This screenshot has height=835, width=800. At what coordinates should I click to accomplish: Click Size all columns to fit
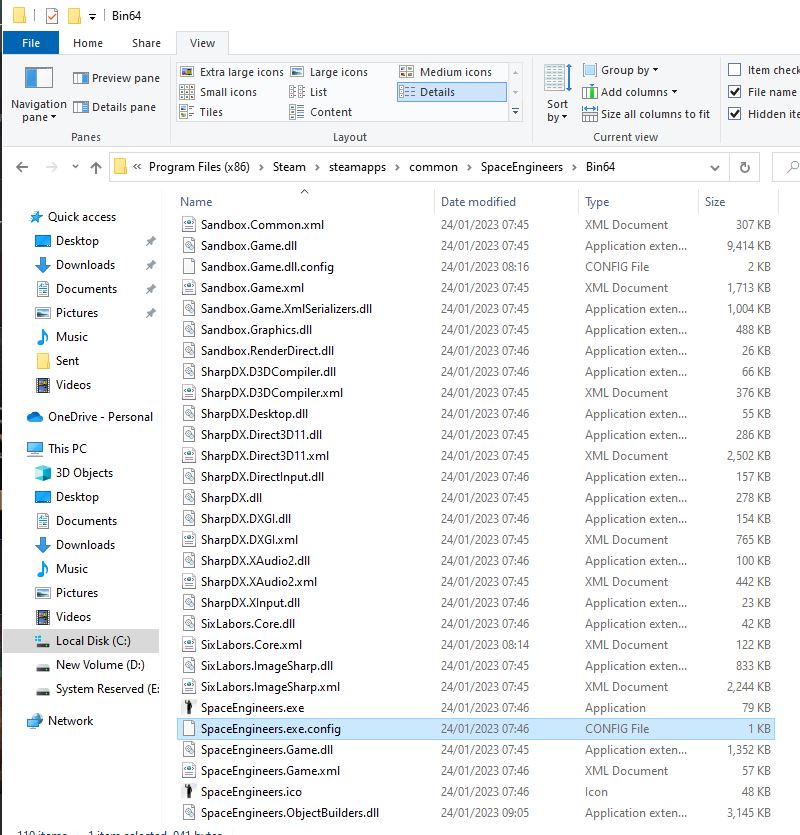point(654,114)
